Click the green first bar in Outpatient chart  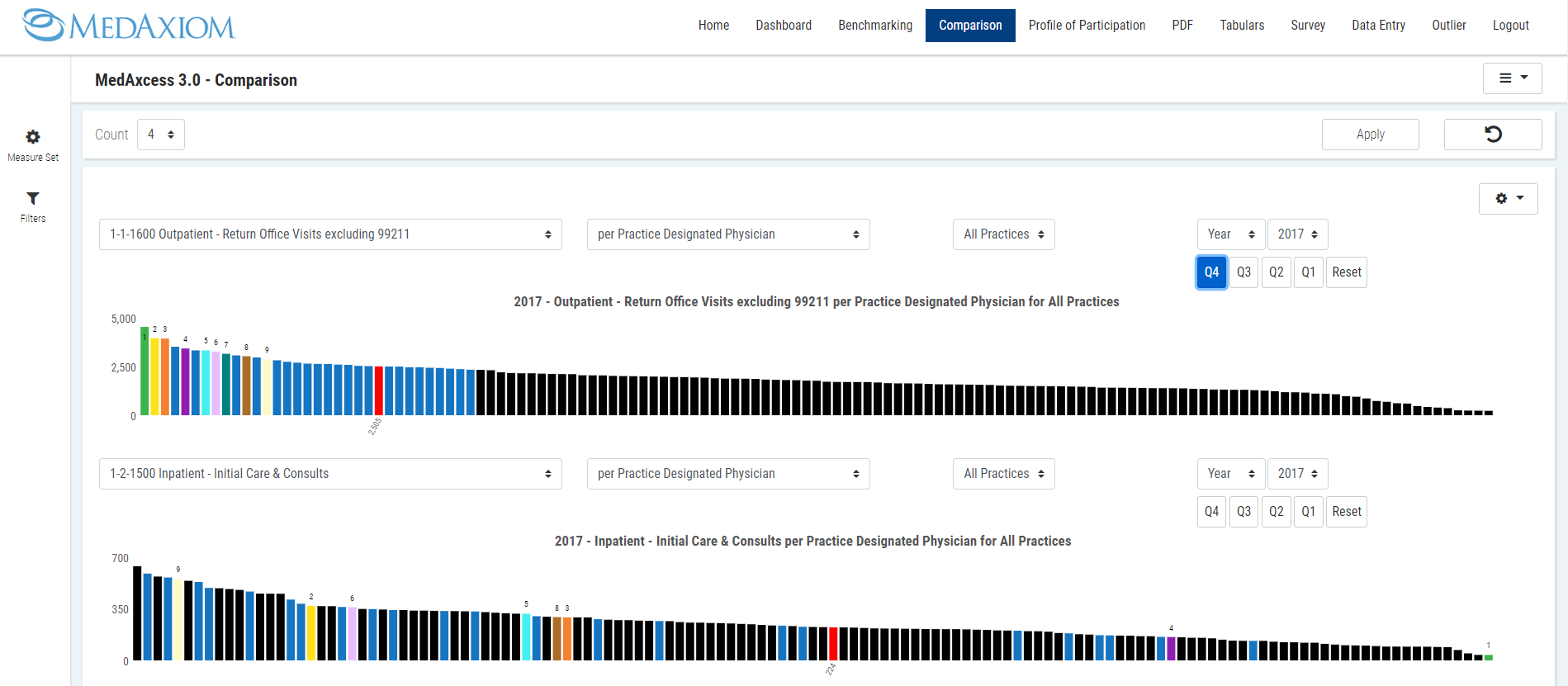[x=144, y=371]
